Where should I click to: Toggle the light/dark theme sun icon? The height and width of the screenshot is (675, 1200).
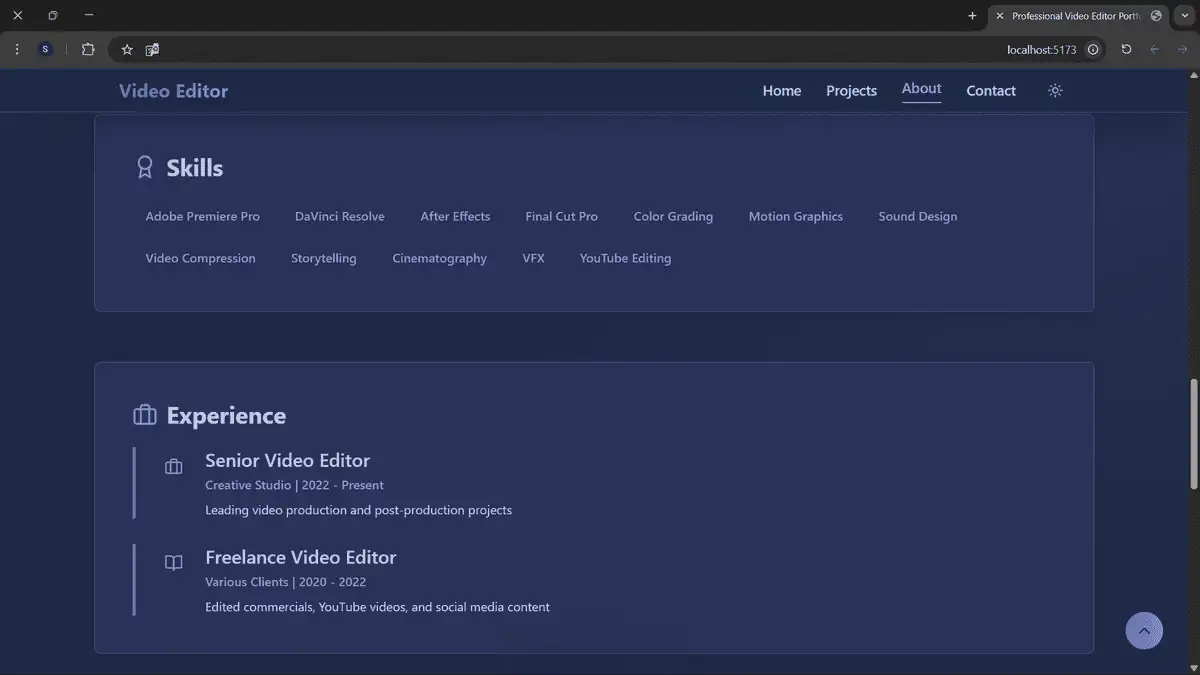tap(1055, 90)
